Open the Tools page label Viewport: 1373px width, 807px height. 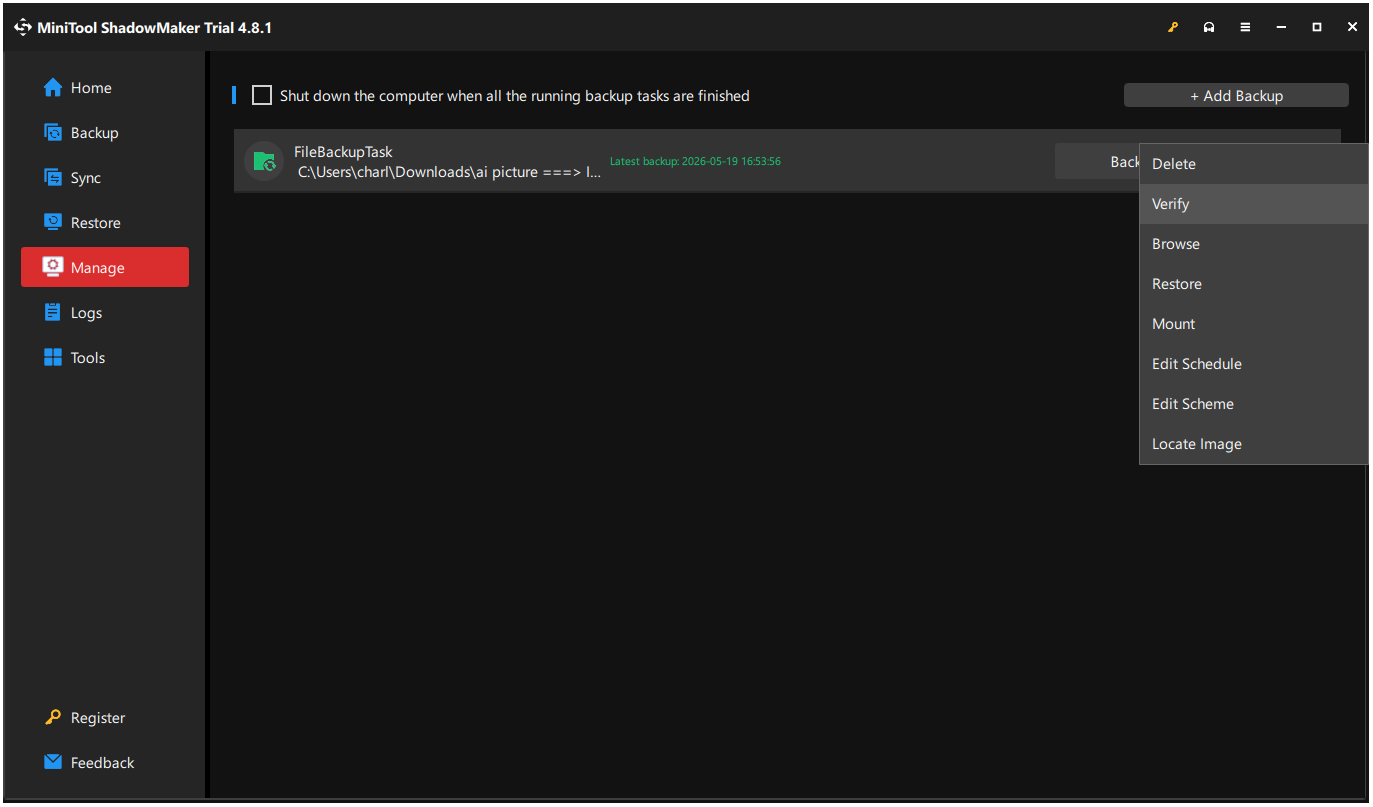(88, 358)
